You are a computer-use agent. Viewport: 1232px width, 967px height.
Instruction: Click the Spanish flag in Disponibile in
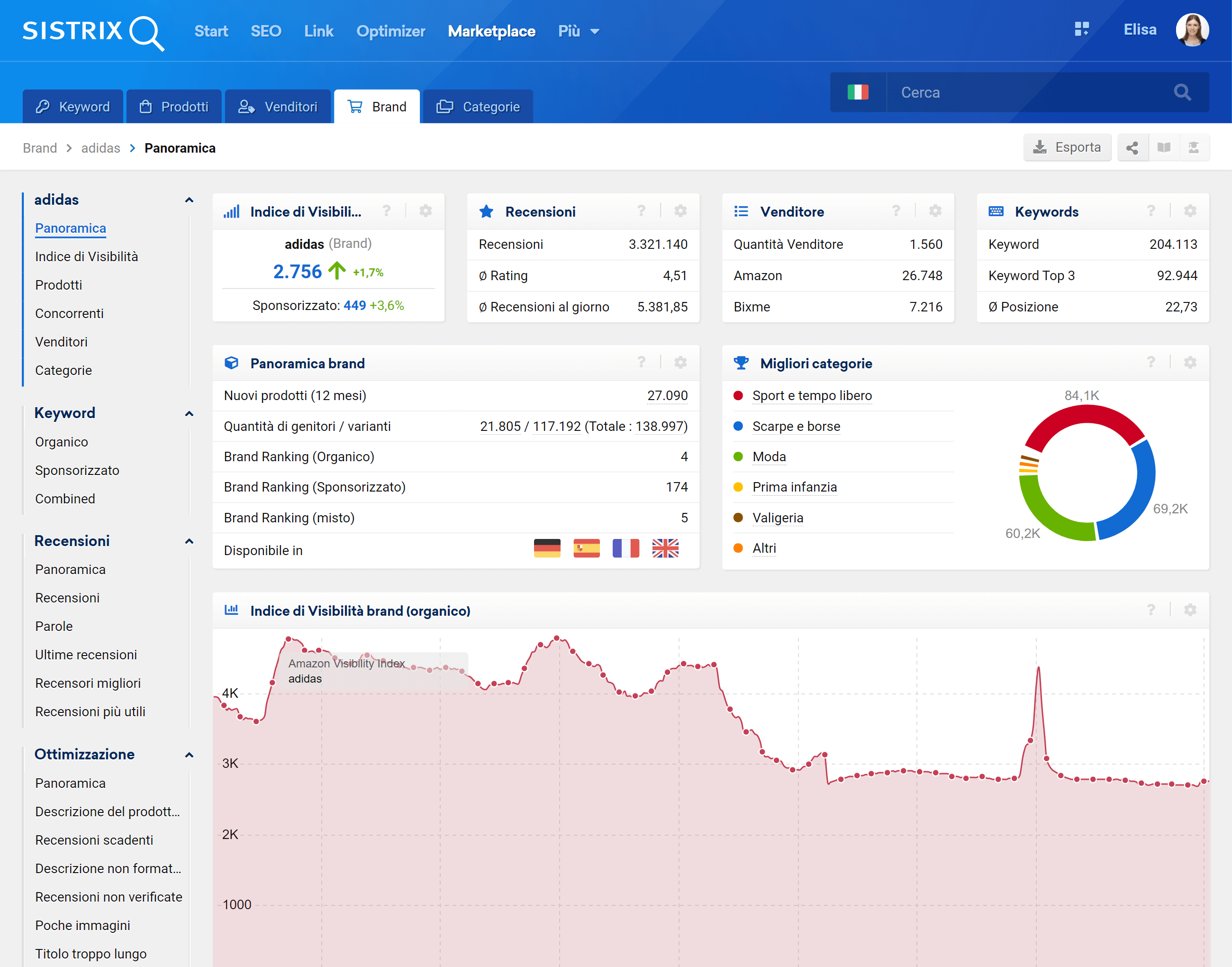click(586, 548)
